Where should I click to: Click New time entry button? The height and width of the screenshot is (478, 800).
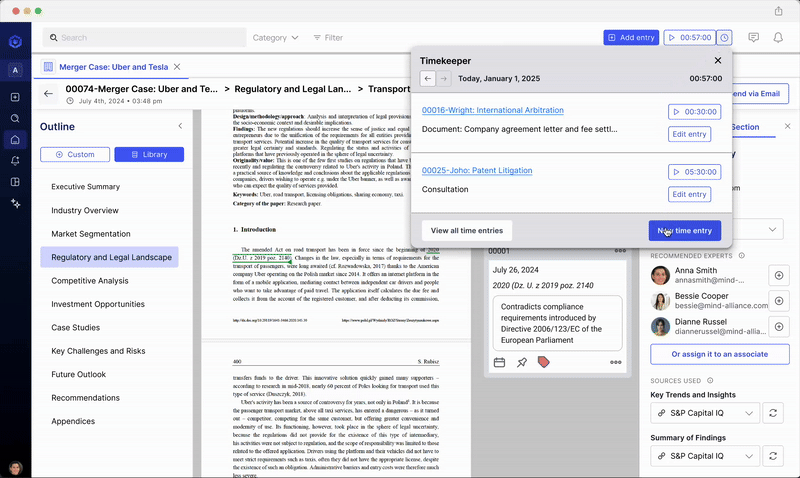pyautogui.click(x=685, y=231)
